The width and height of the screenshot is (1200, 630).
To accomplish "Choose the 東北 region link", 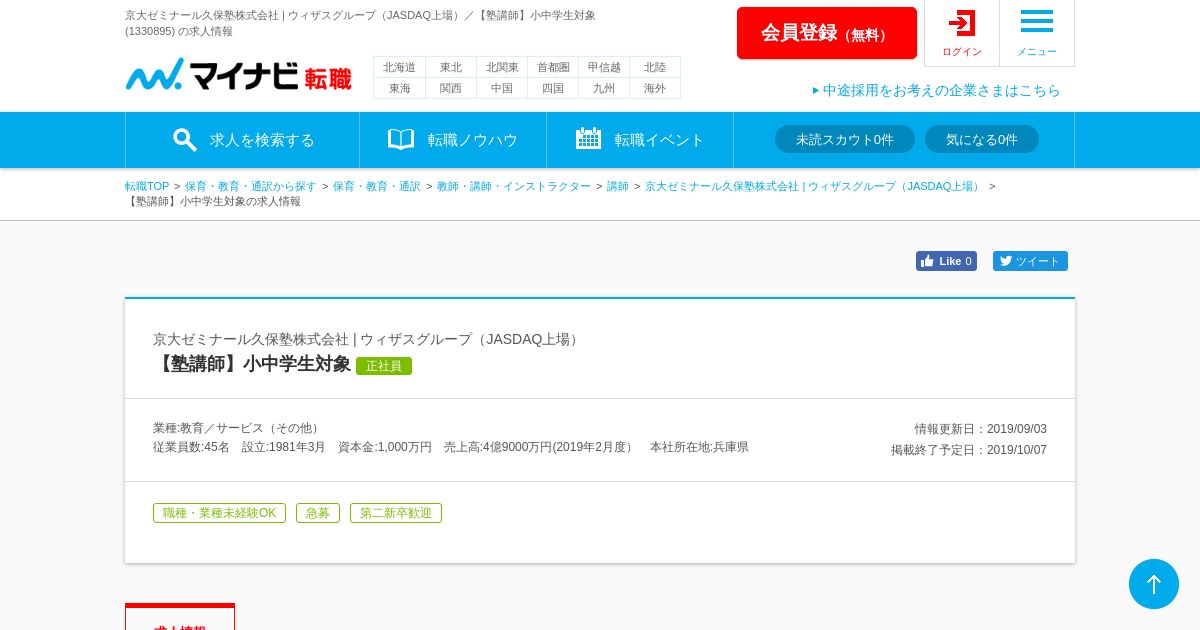I will (x=451, y=67).
